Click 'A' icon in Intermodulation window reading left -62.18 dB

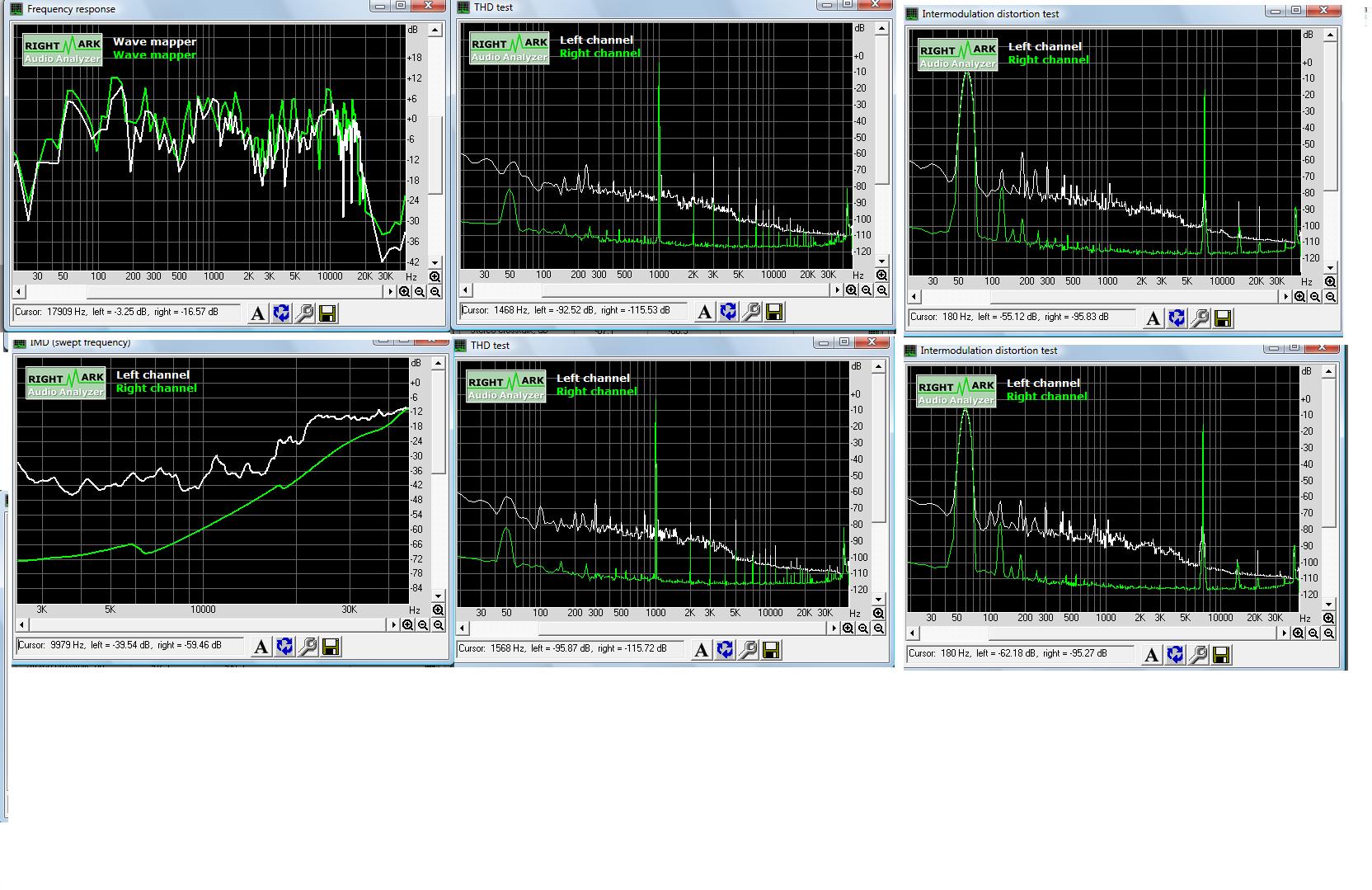coord(1151,655)
